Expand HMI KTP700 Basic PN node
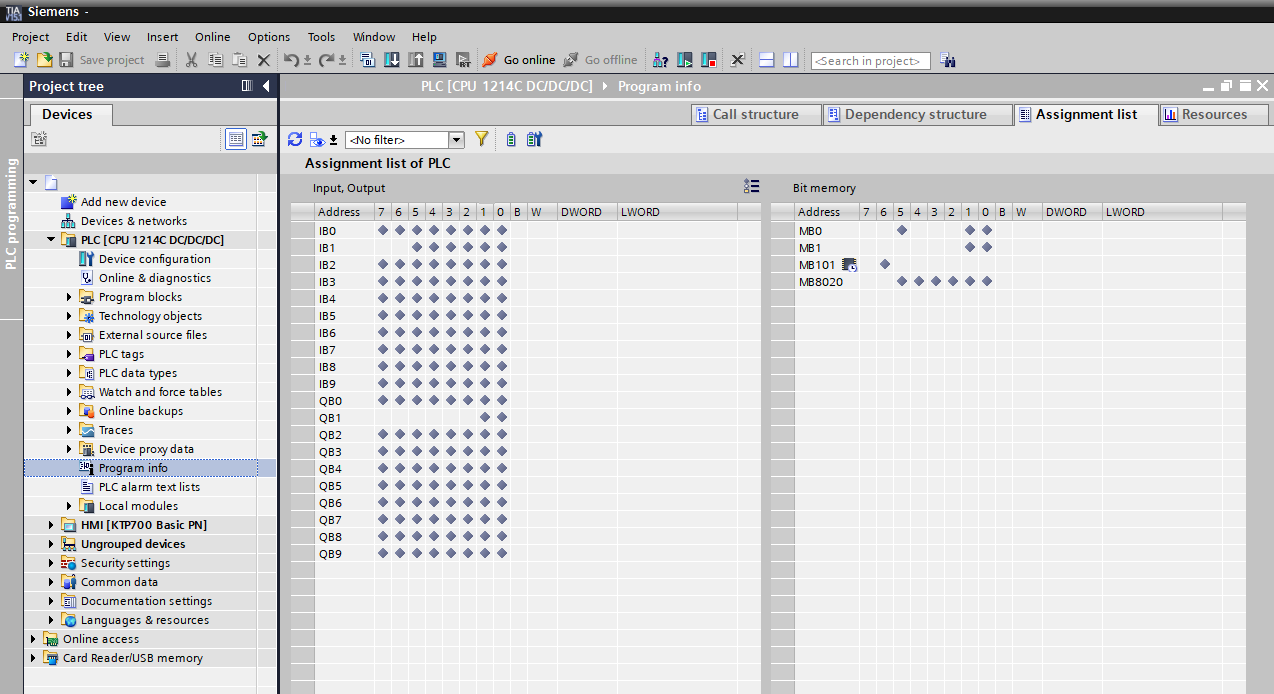The height and width of the screenshot is (694, 1274). coord(51,525)
